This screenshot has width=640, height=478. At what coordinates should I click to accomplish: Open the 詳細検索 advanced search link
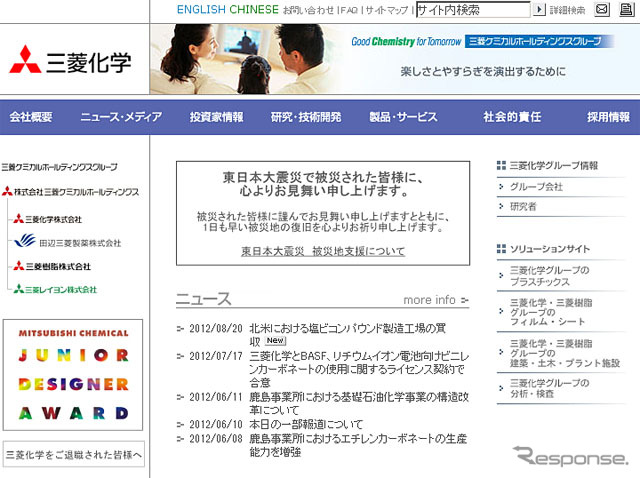pyautogui.click(x=567, y=10)
